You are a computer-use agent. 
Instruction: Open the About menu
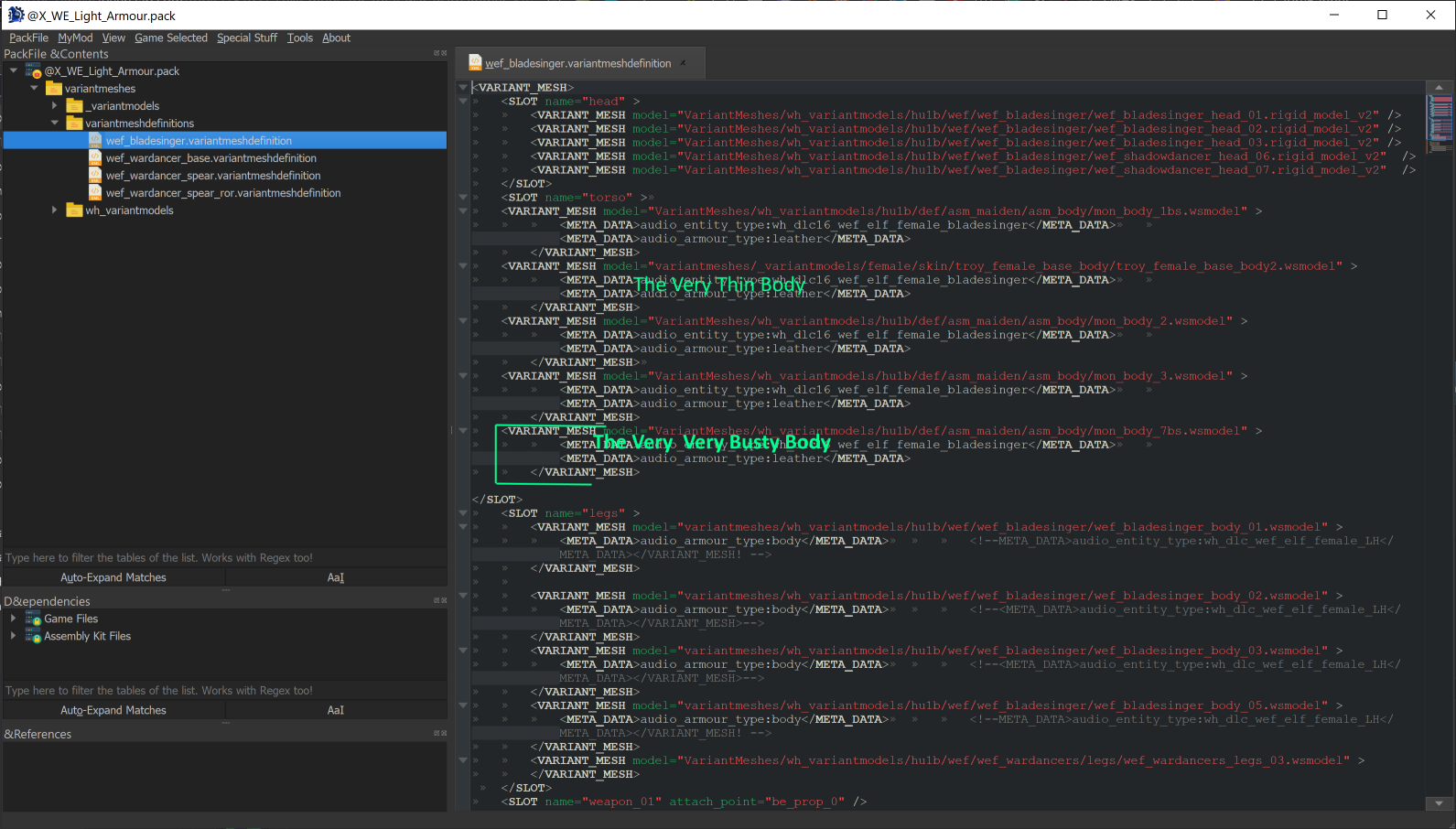click(x=336, y=38)
